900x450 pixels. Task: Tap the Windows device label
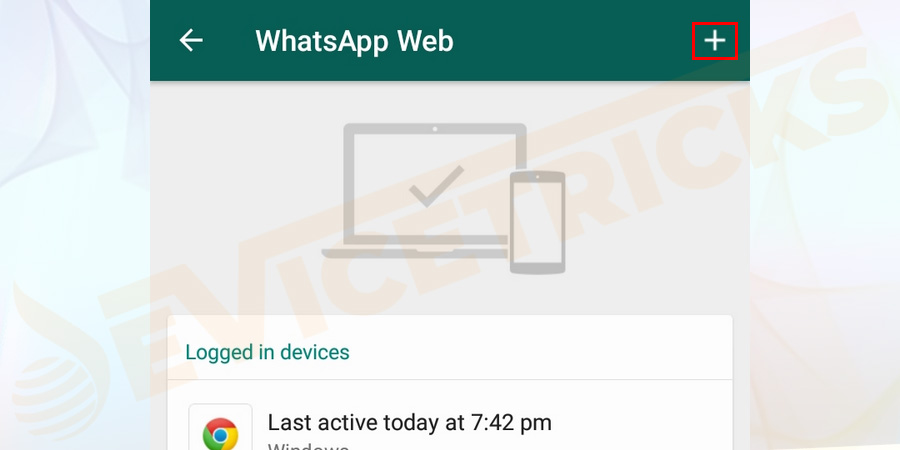click(308, 446)
